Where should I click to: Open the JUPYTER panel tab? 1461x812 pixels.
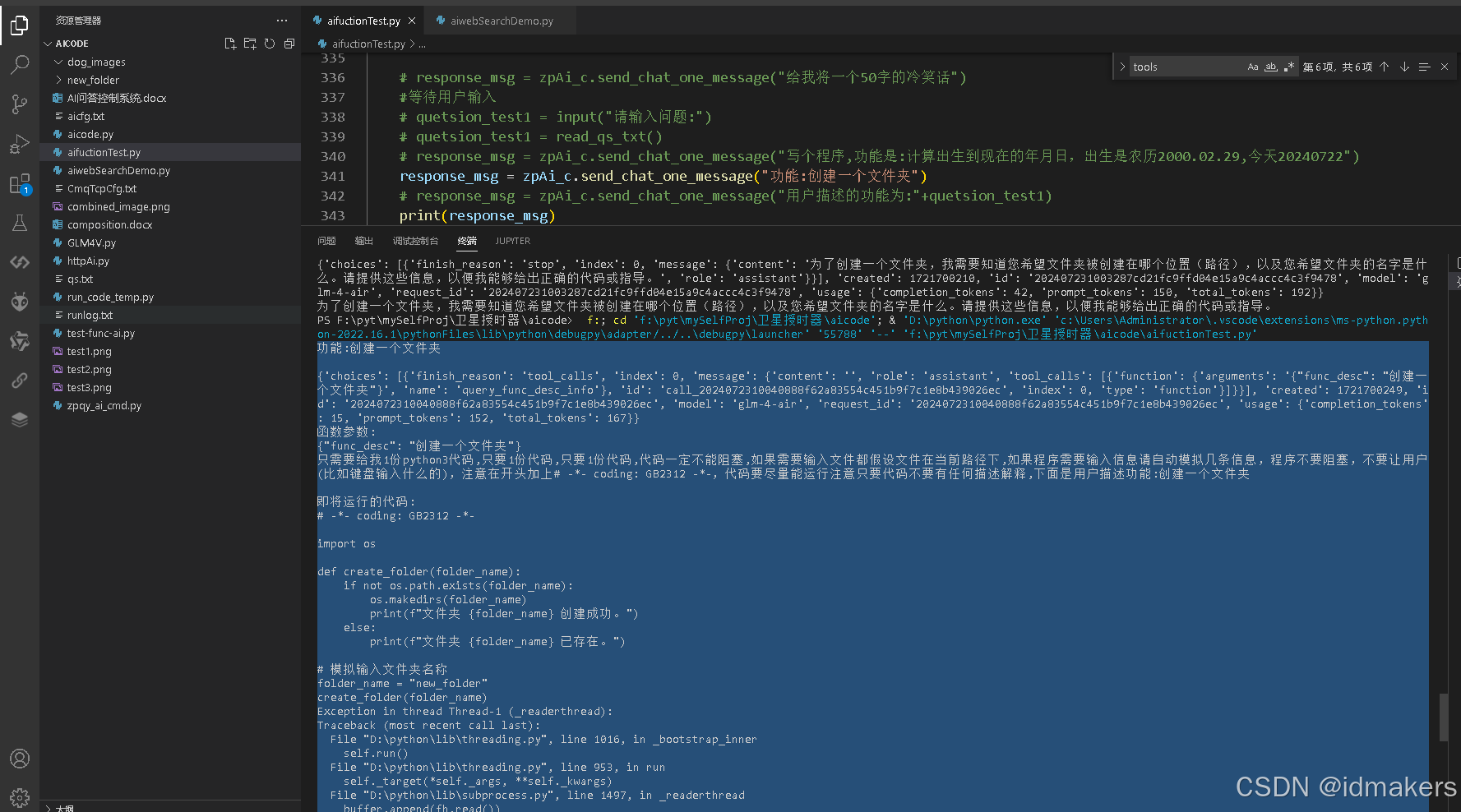tap(512, 241)
